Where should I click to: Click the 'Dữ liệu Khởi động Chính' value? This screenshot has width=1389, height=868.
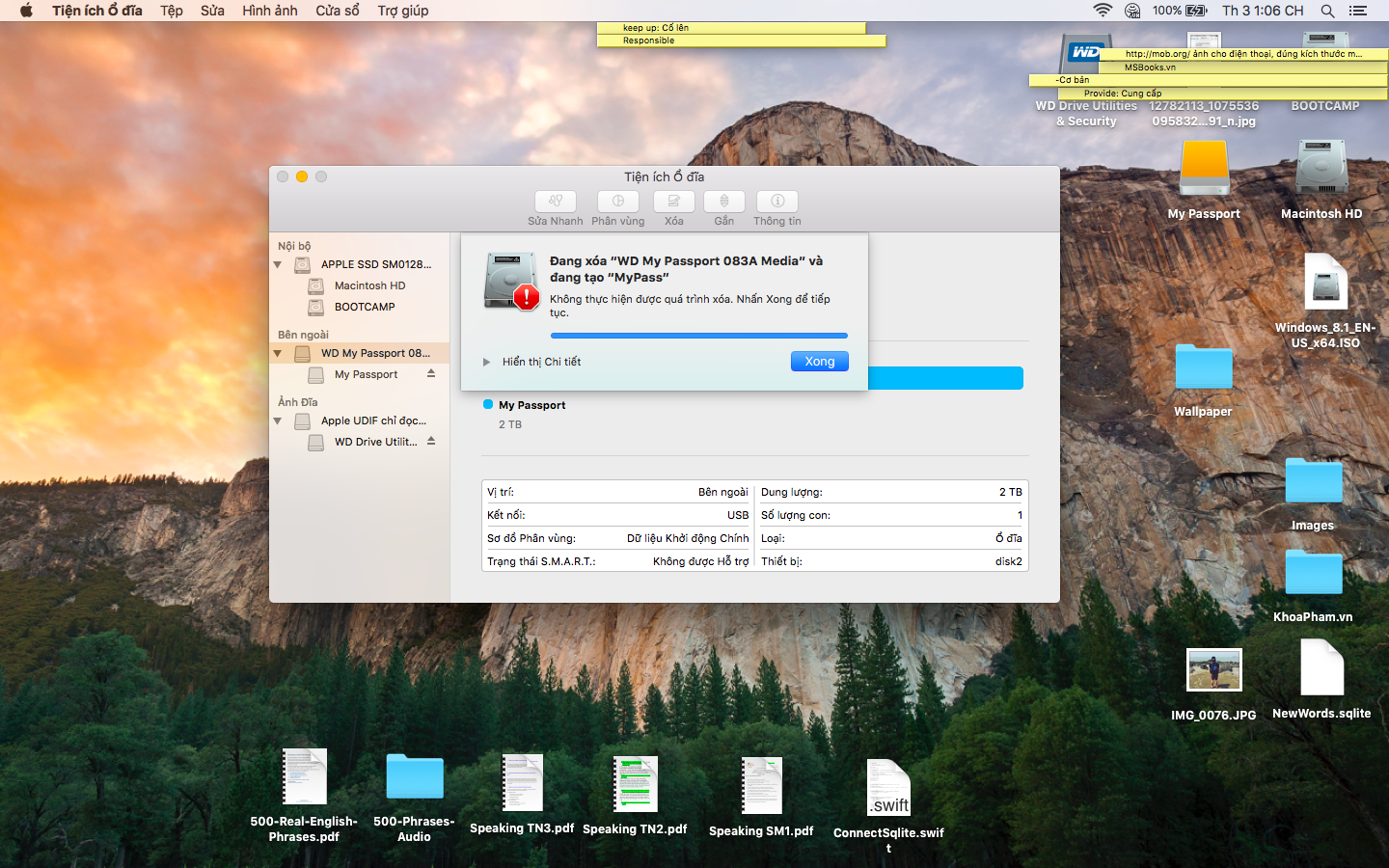coord(688,538)
